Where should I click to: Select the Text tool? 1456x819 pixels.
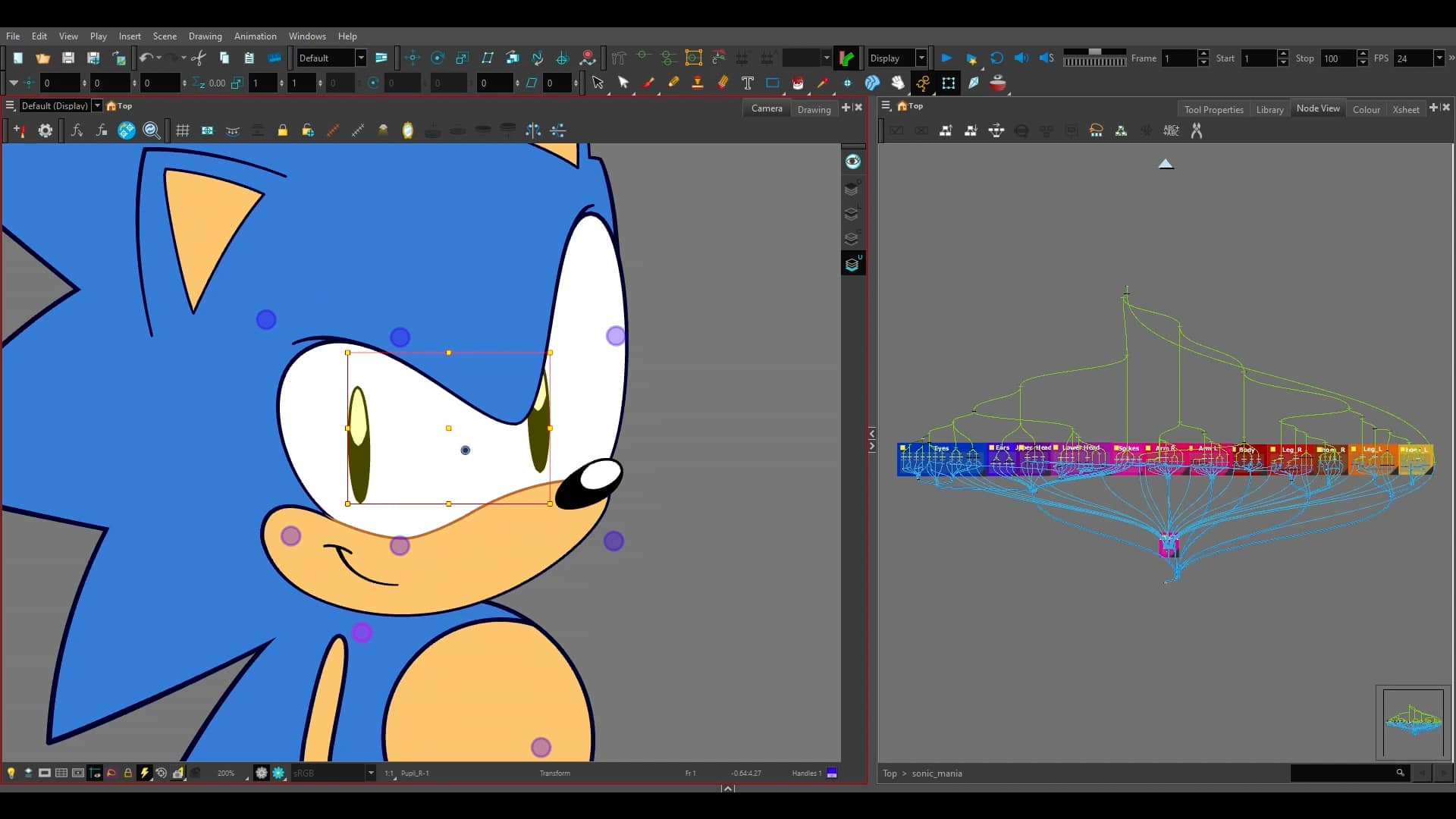[x=748, y=83]
